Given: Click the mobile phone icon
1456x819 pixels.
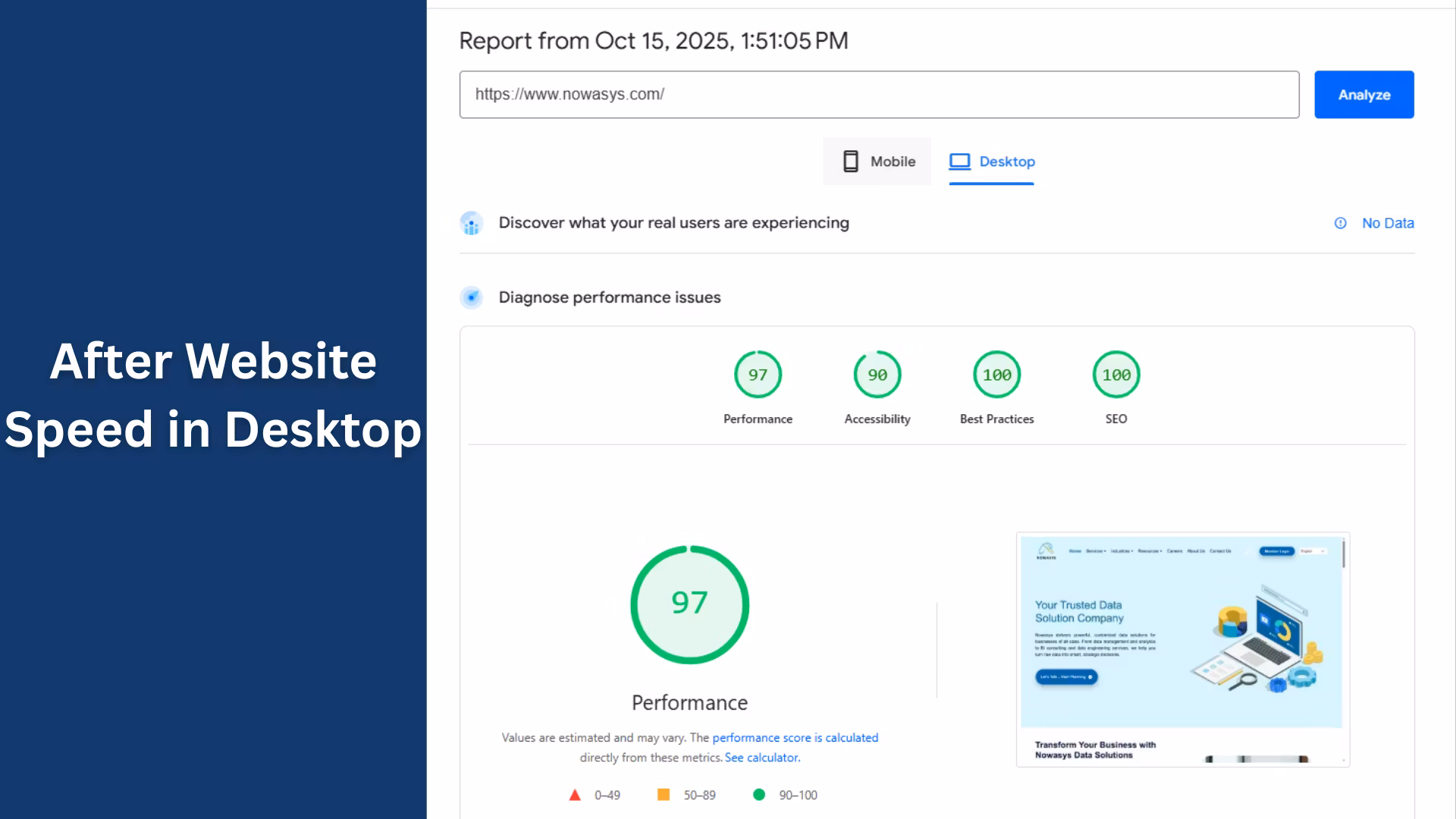Looking at the screenshot, I should (850, 162).
